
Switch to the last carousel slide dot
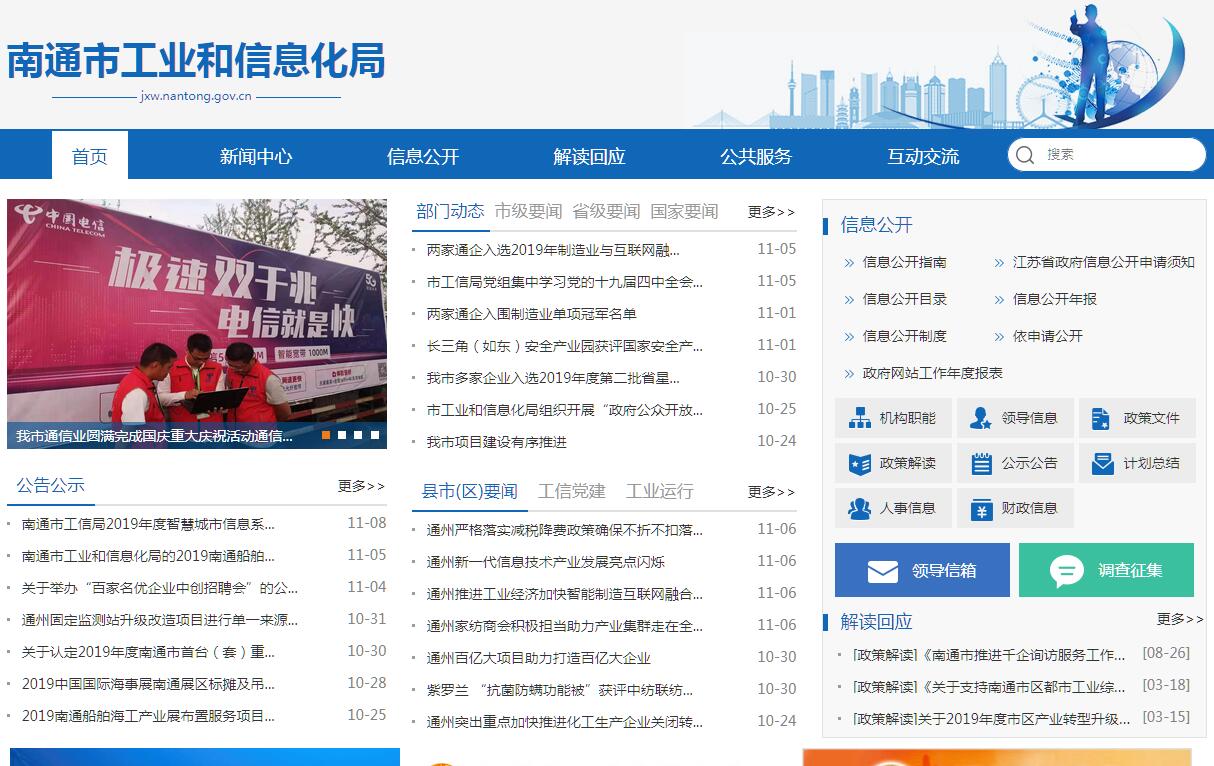[x=375, y=435]
